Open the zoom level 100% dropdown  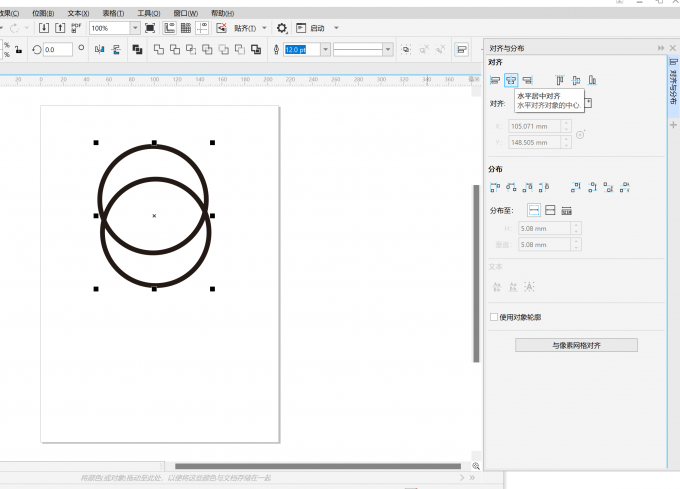click(135, 28)
